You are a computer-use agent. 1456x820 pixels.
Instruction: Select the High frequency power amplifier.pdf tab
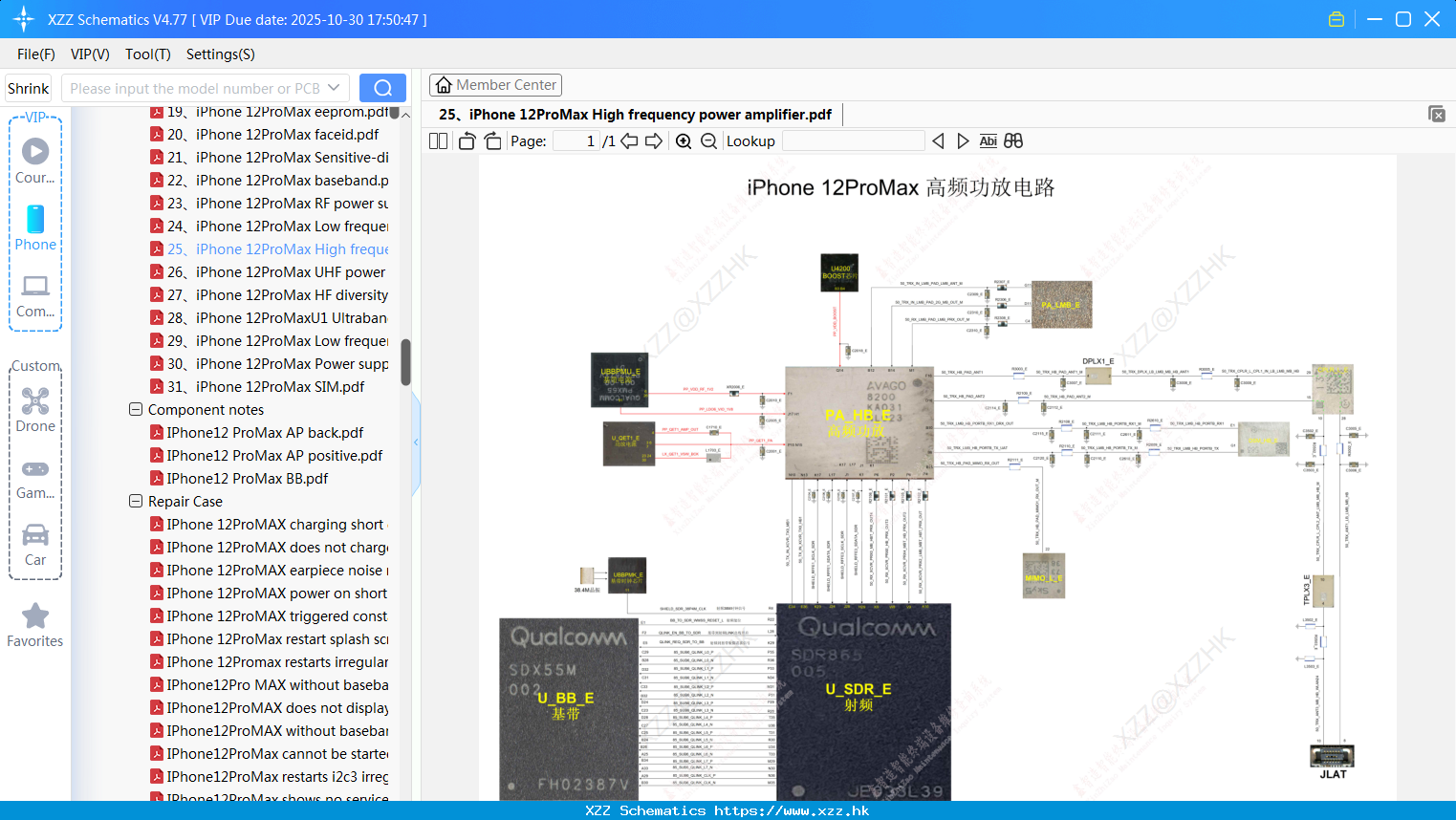(x=635, y=115)
